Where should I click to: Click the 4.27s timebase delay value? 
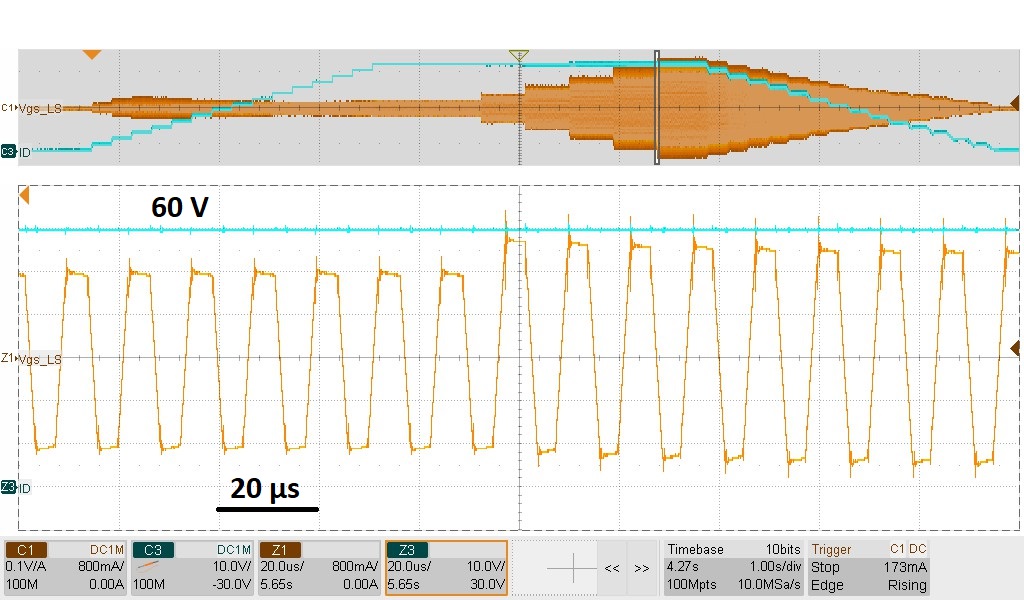tap(682, 567)
